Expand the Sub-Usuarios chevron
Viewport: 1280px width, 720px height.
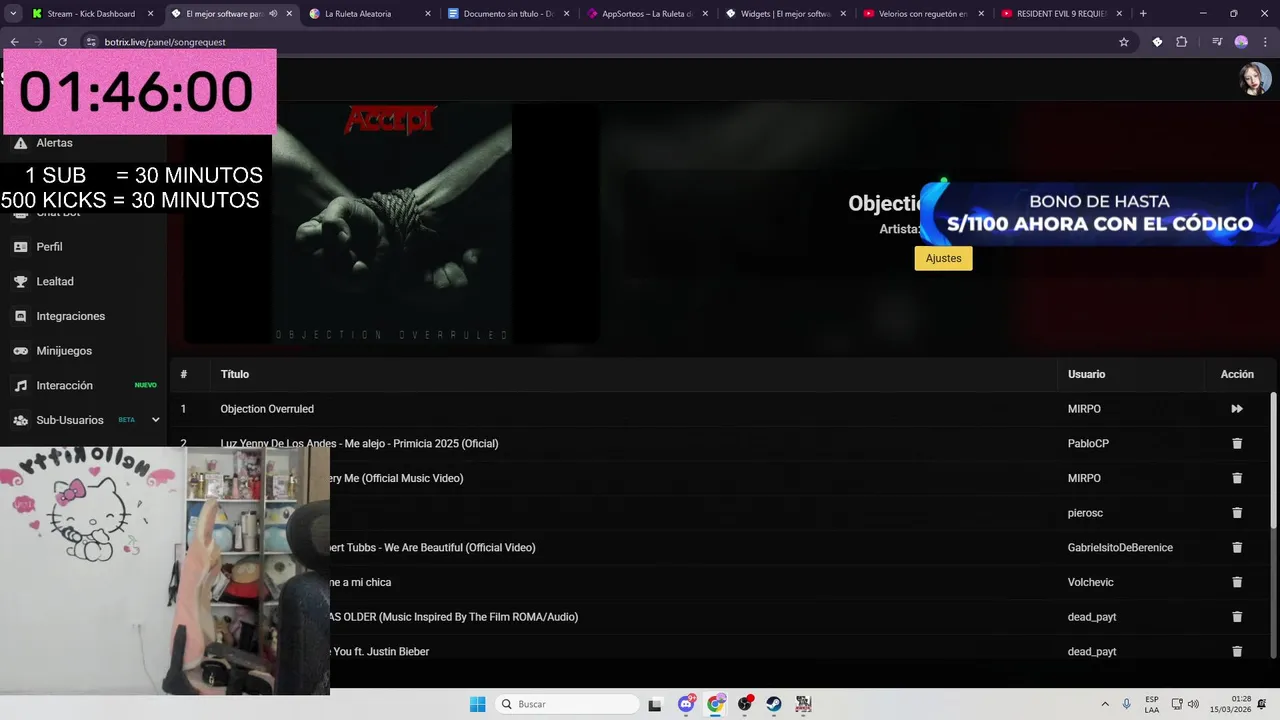point(155,420)
